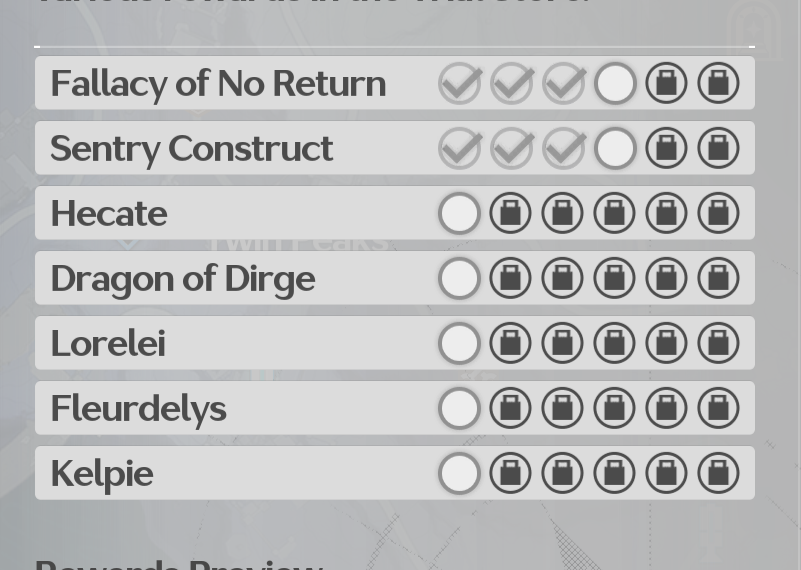Click the fifth lock icon for Sentry Construct

click(666, 148)
